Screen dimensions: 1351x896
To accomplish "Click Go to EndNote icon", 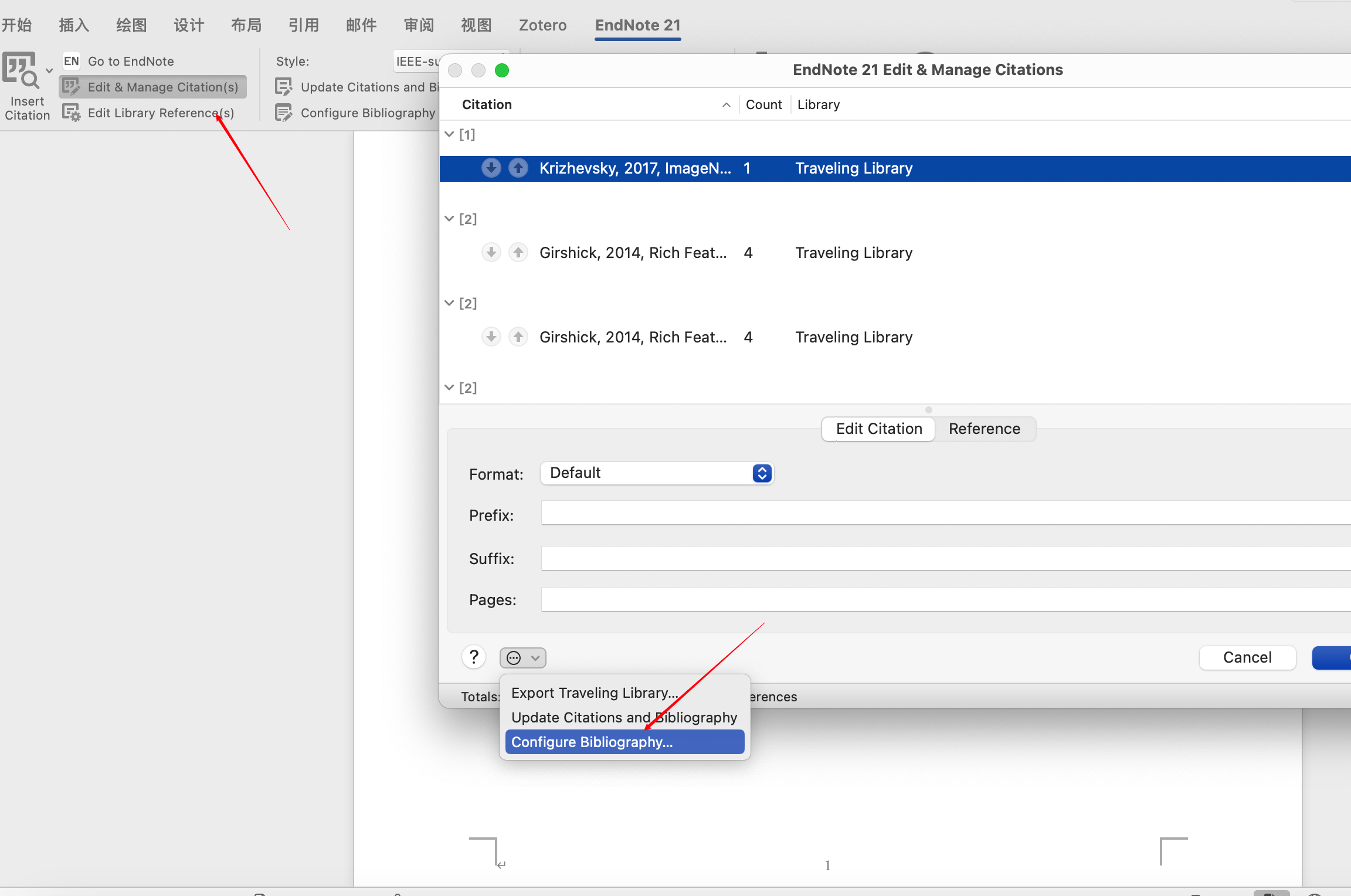I will (71, 60).
